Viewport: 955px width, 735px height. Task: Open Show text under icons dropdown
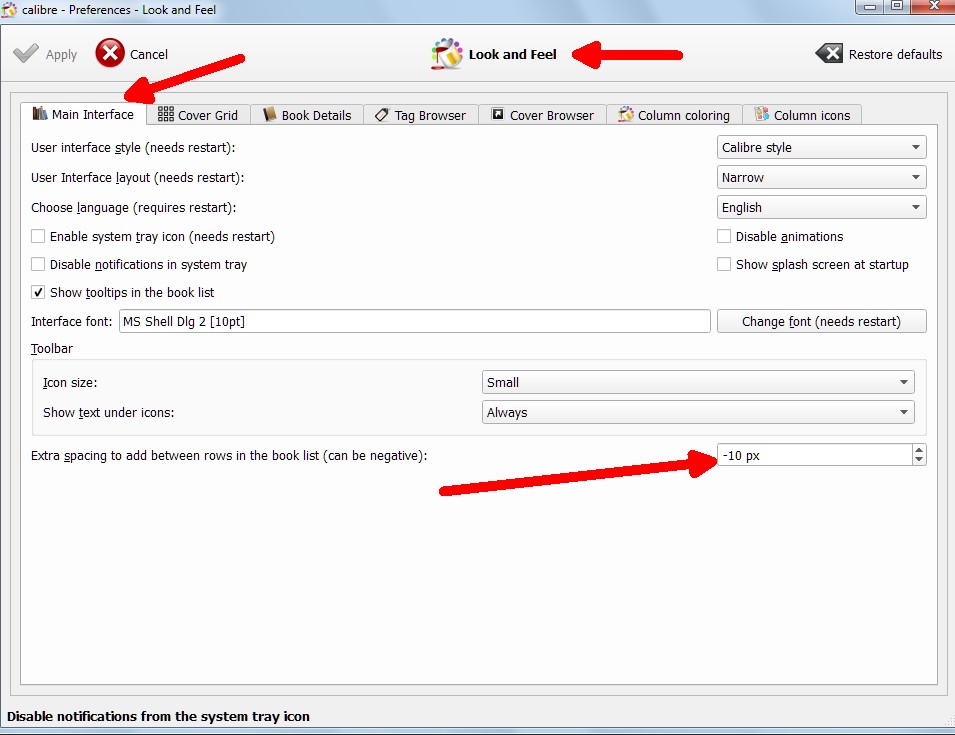click(698, 412)
